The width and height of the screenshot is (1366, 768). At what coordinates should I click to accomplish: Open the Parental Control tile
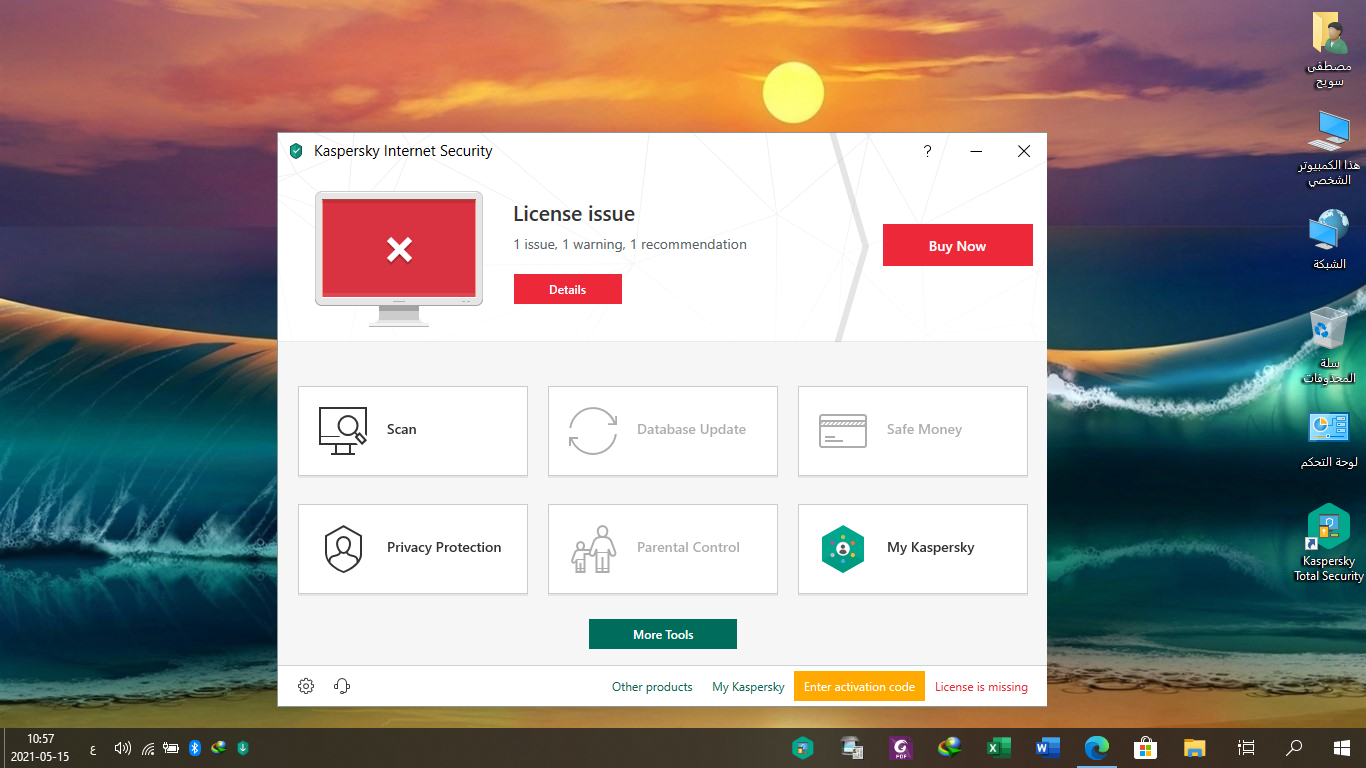[662, 548]
